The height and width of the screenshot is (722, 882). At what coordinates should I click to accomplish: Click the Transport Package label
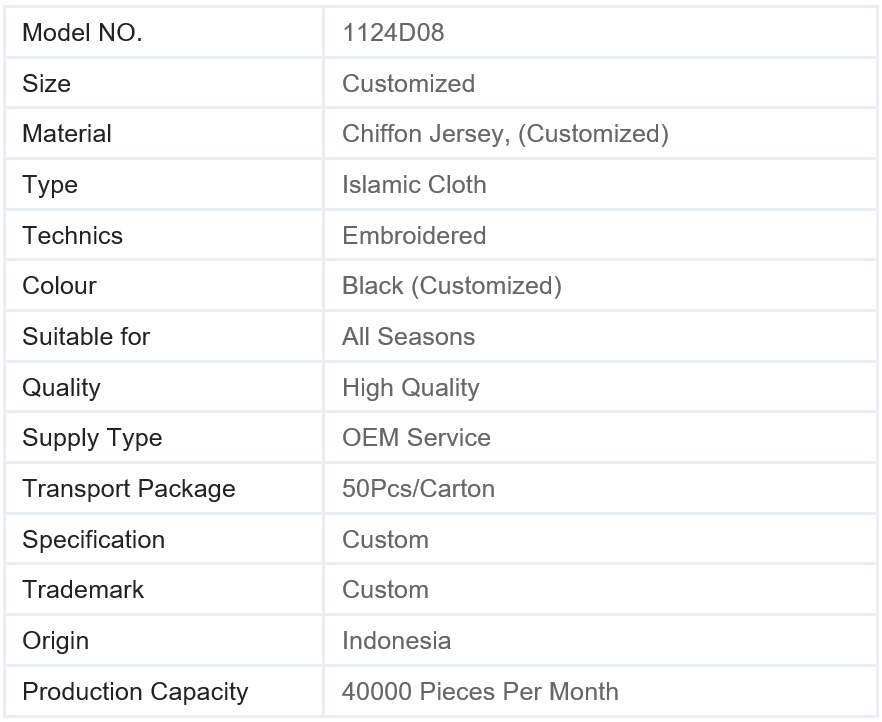click(129, 489)
